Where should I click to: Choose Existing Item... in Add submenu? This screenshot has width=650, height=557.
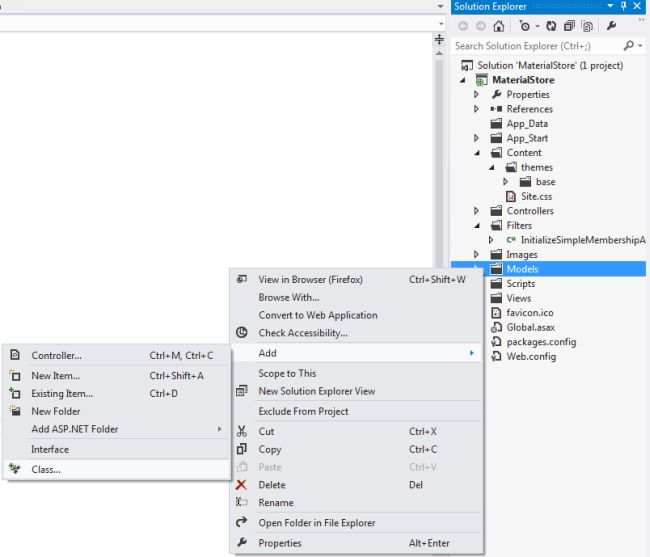click(116, 394)
